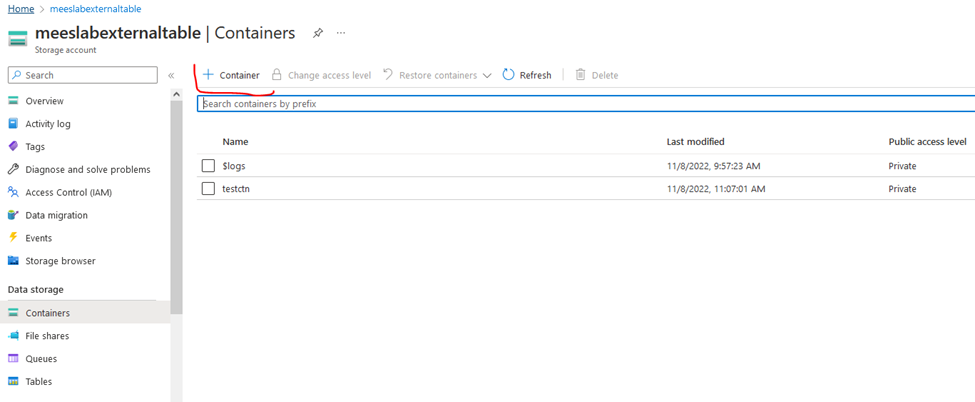Open the testctn container
The height and width of the screenshot is (402, 975).
[x=236, y=189]
